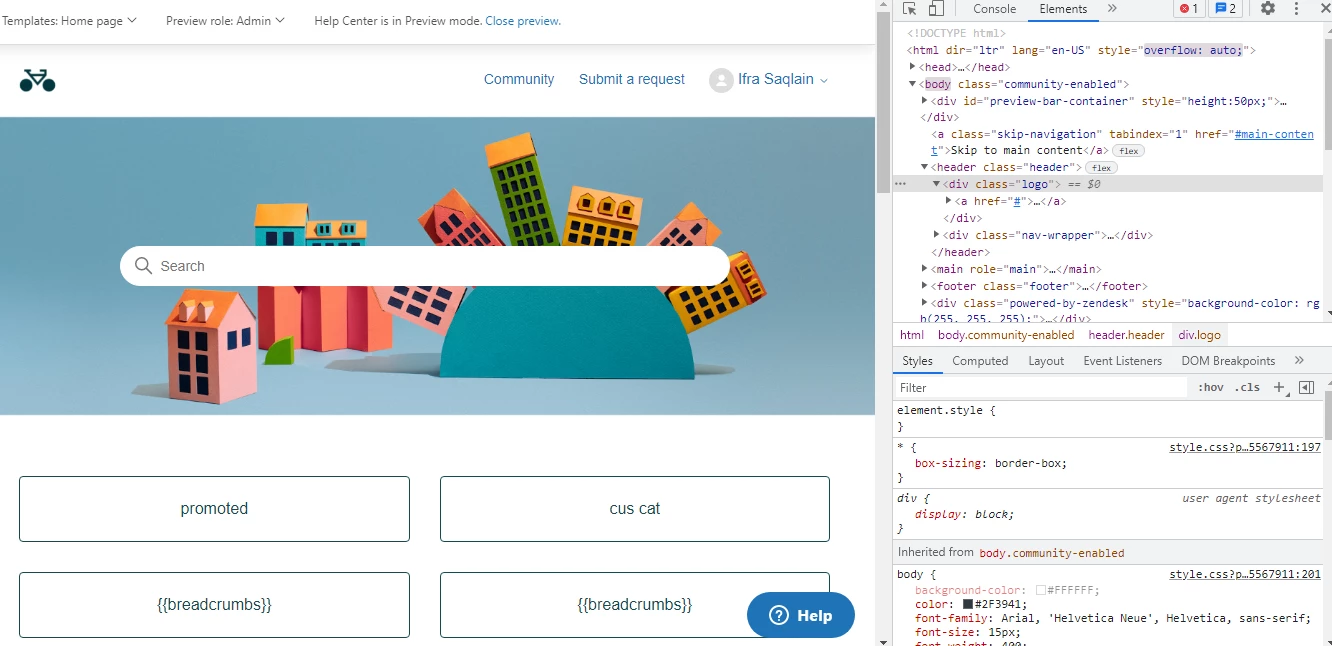This screenshot has height=646, width=1332.
Task: Click the box-sizing: border-box declaration
Action: coord(991,464)
